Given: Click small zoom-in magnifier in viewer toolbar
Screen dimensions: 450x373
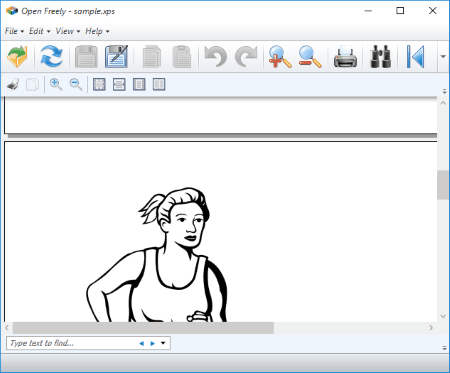Looking at the screenshot, I should click(x=56, y=84).
